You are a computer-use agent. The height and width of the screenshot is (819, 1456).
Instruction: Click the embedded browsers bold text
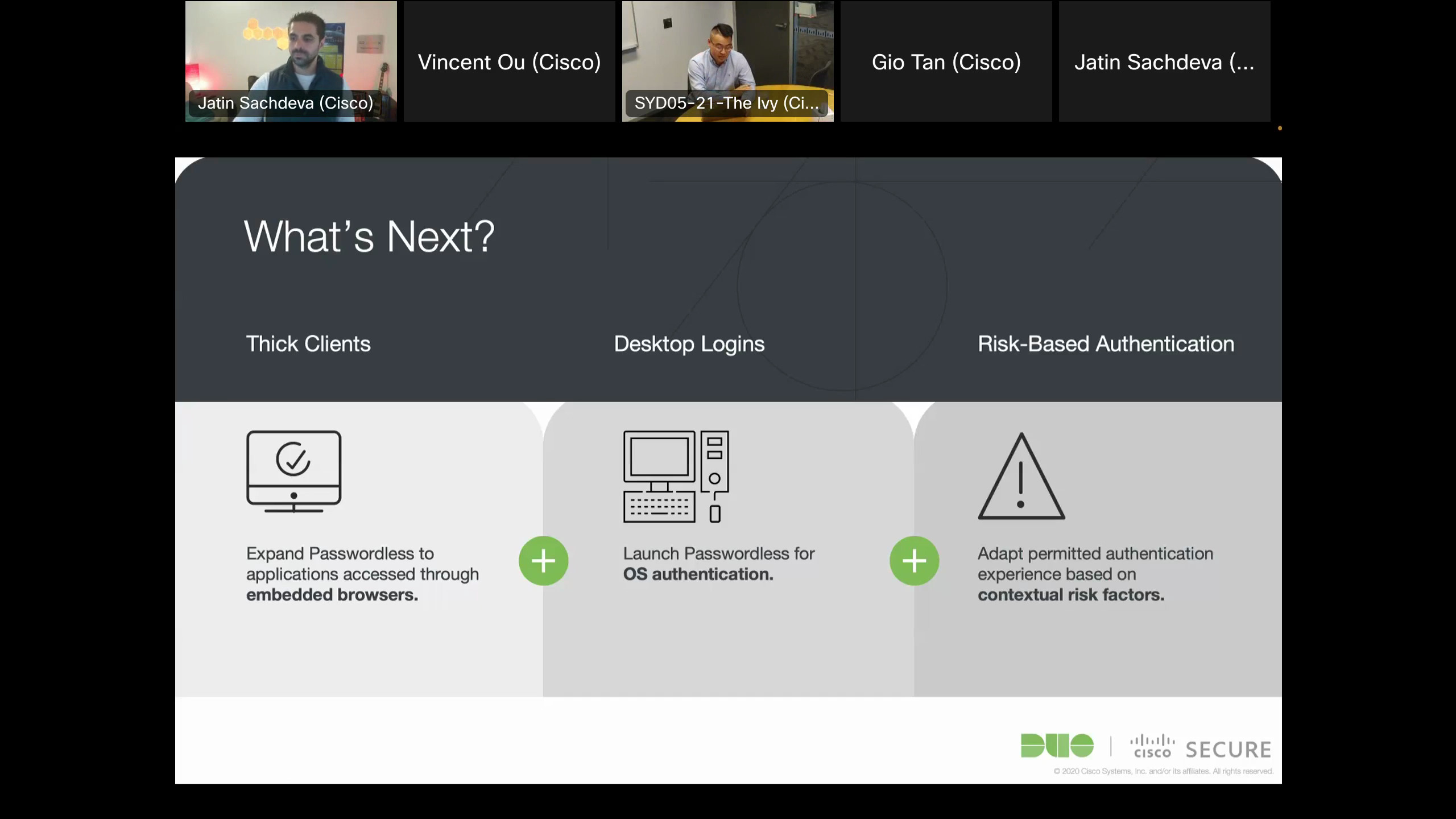[x=332, y=595]
